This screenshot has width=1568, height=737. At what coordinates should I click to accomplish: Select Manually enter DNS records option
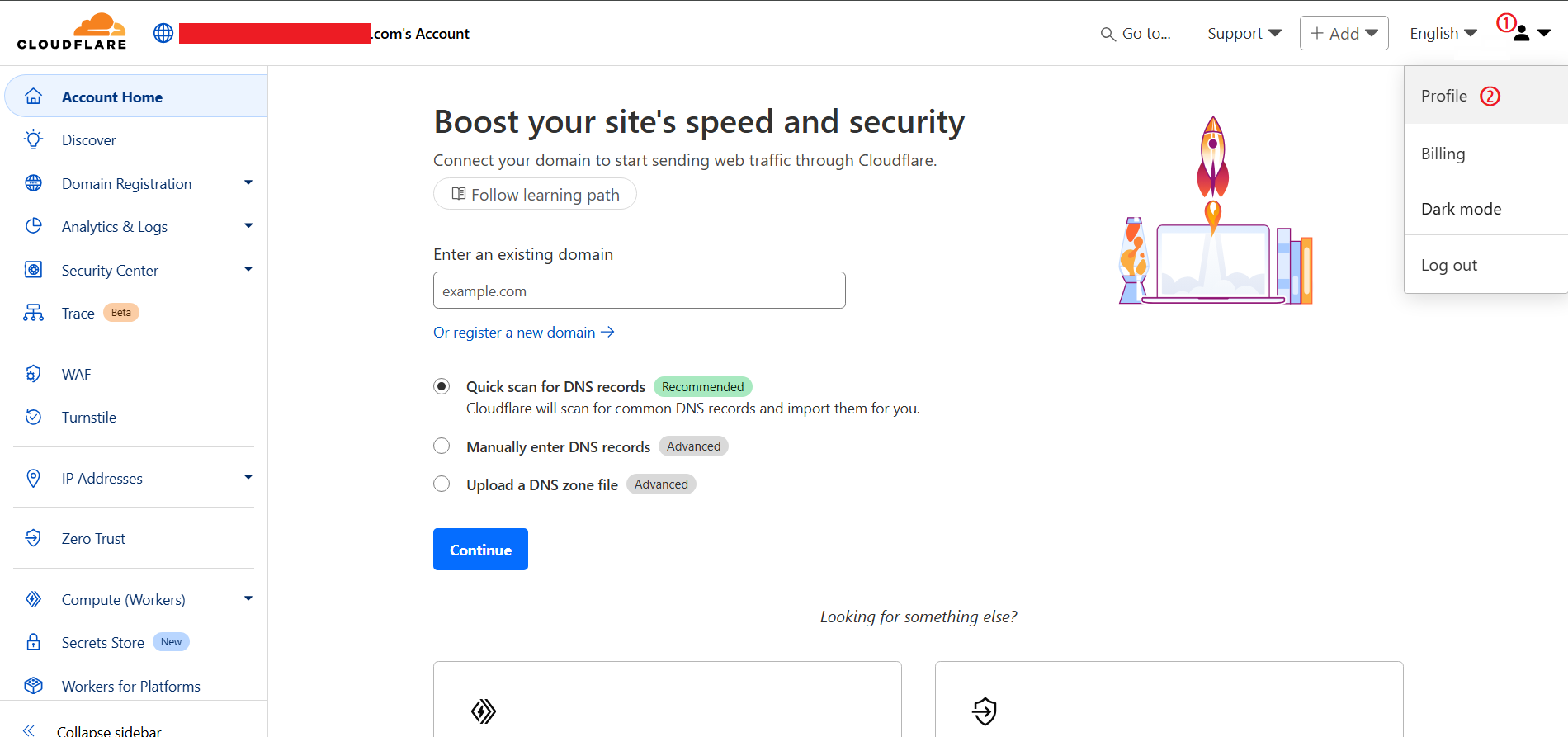[x=442, y=446]
